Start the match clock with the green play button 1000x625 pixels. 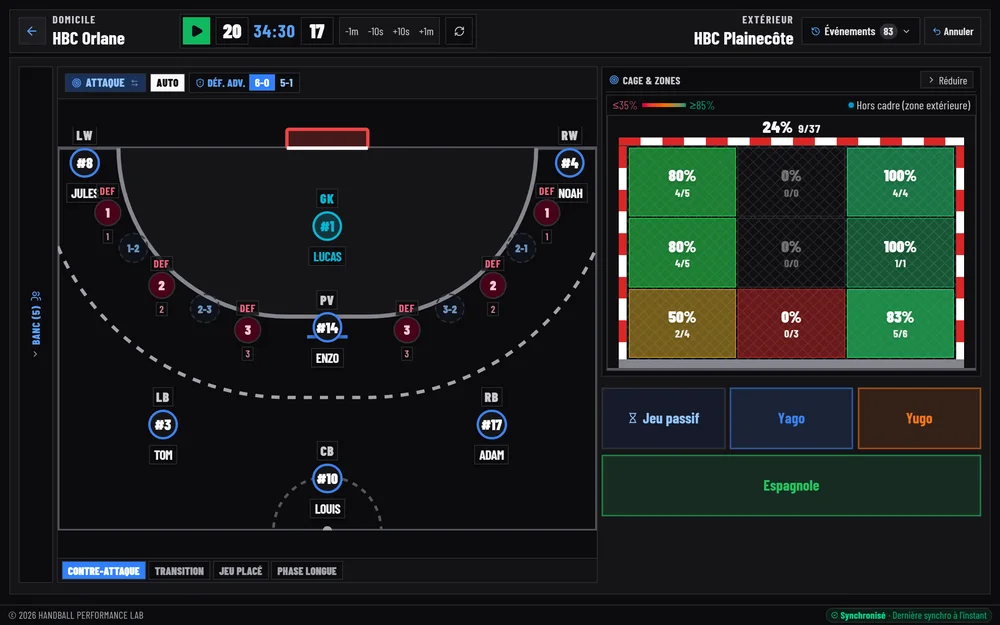point(196,31)
